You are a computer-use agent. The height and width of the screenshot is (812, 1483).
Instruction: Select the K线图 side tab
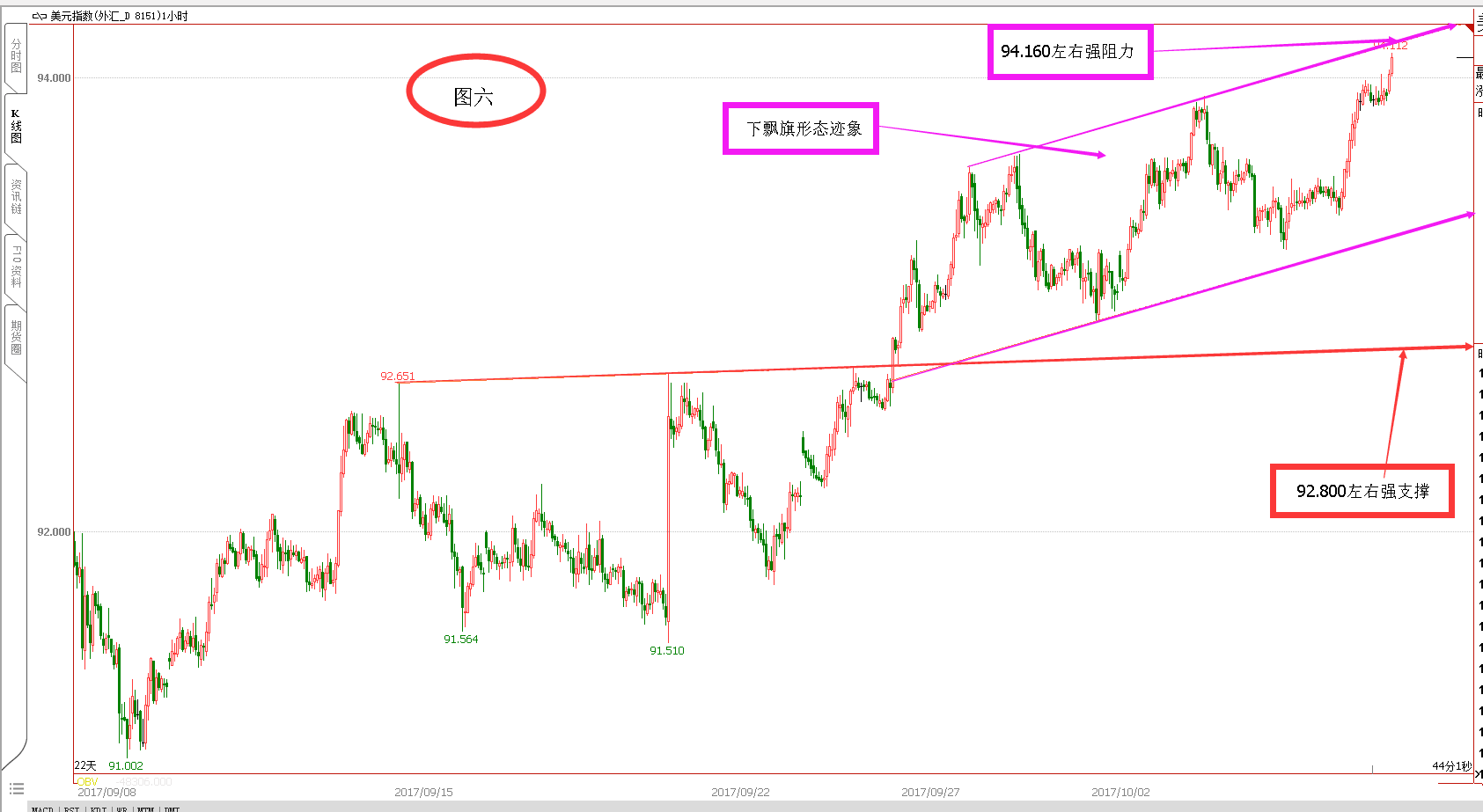coord(16,126)
